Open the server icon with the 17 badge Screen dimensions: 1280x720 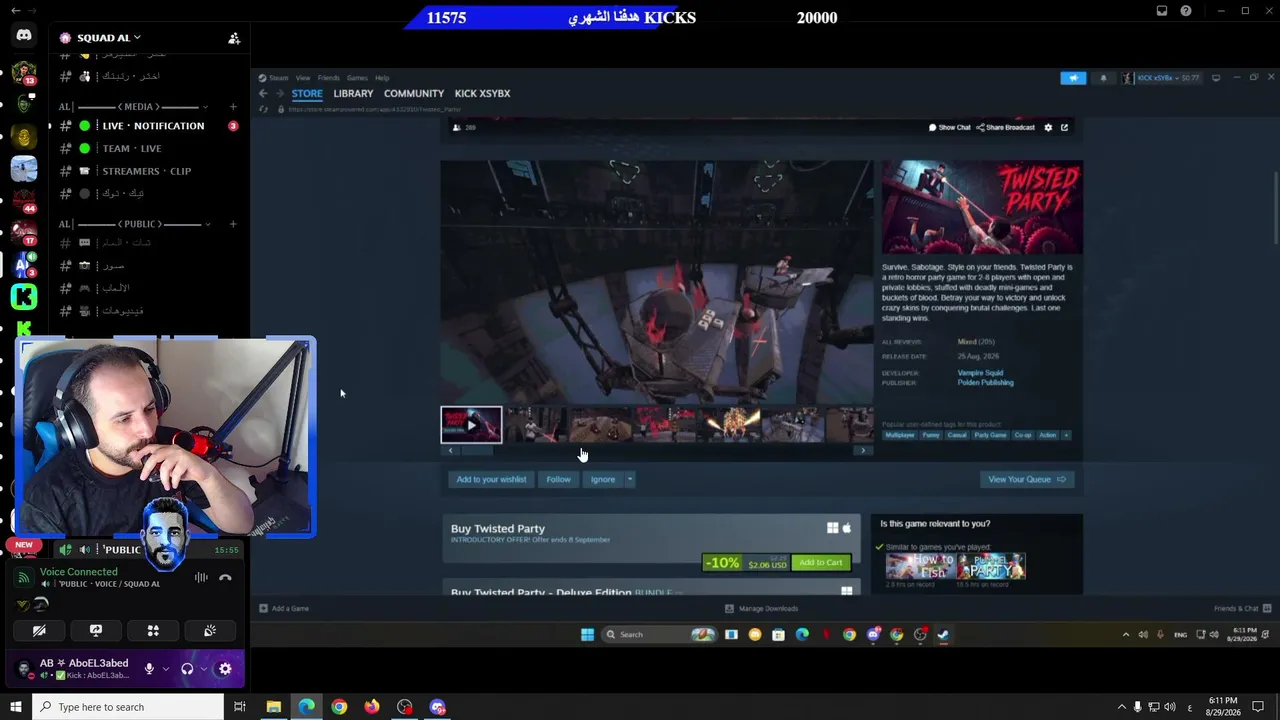point(24,232)
